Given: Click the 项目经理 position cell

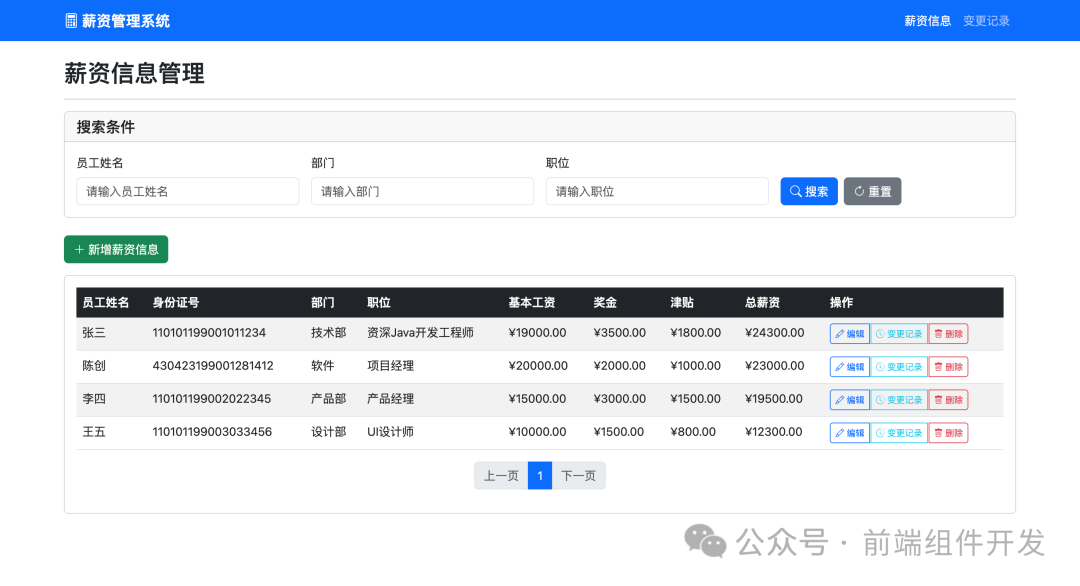Looking at the screenshot, I should pyautogui.click(x=391, y=366).
